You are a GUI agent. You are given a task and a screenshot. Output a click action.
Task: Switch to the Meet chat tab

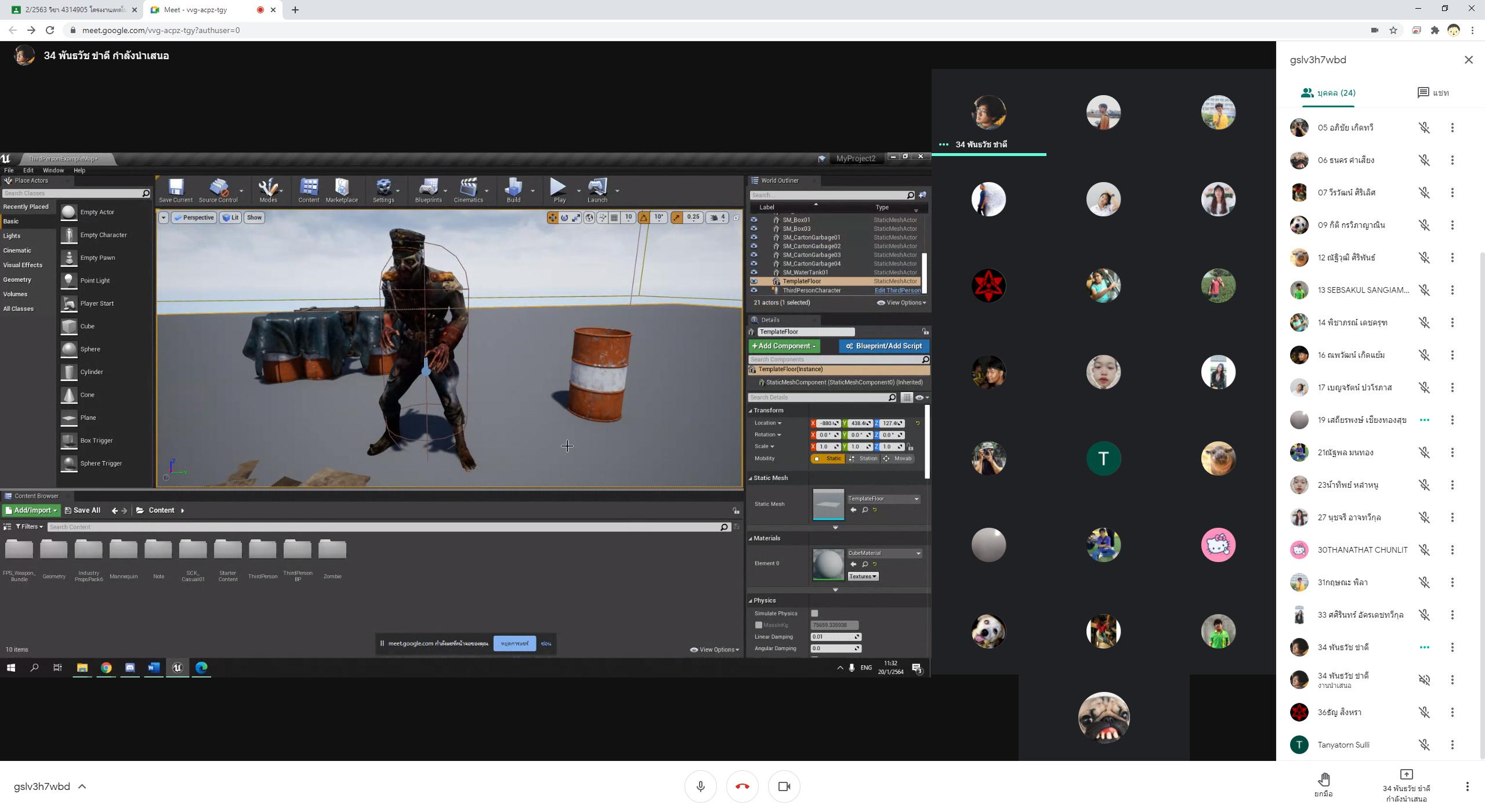pos(1433,93)
